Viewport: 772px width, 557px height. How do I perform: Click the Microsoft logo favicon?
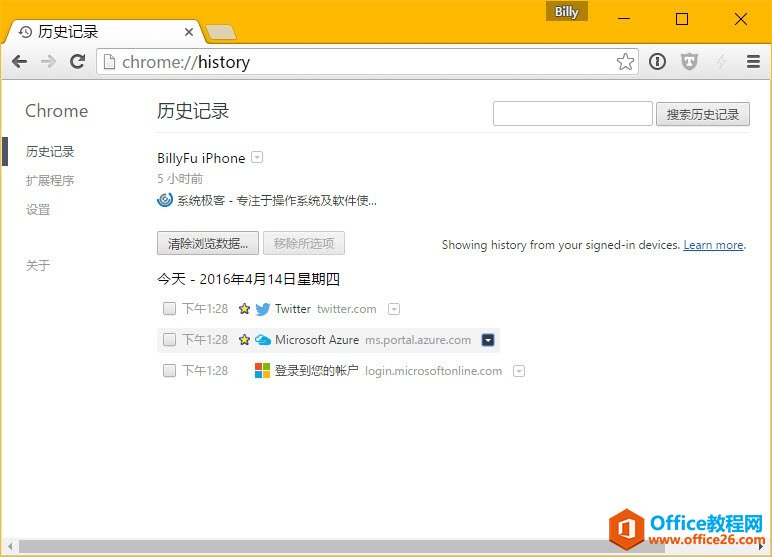(262, 370)
